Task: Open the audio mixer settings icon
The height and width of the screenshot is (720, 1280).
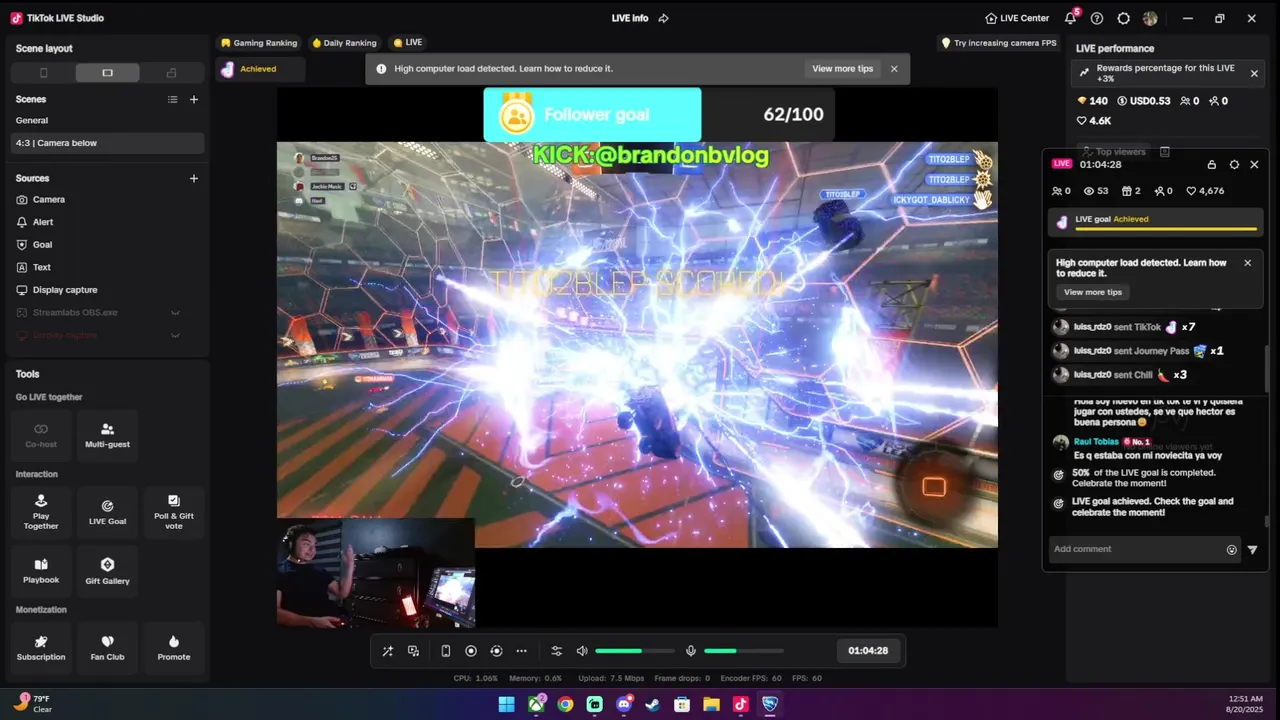Action: pos(557,651)
